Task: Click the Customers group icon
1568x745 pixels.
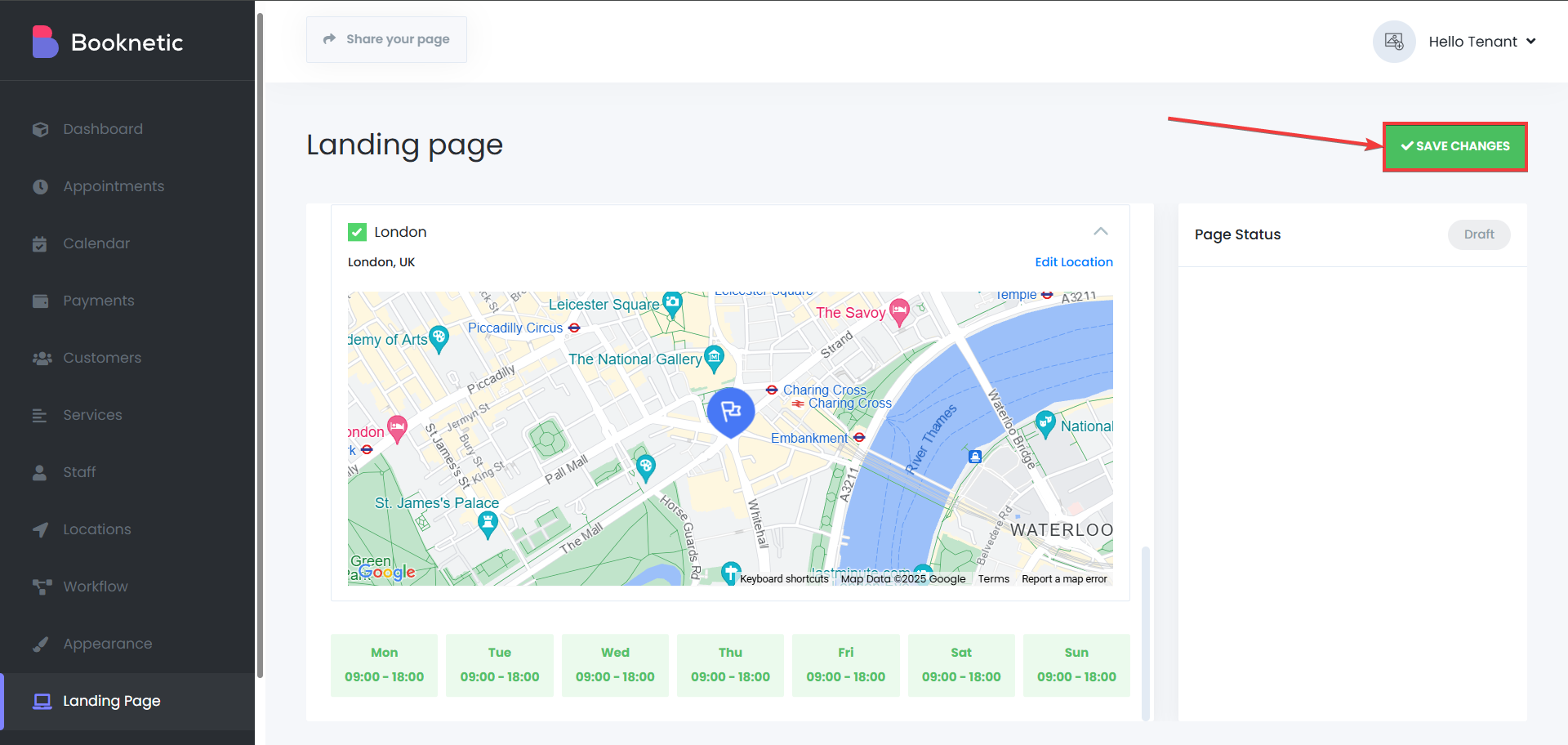Action: (42, 358)
